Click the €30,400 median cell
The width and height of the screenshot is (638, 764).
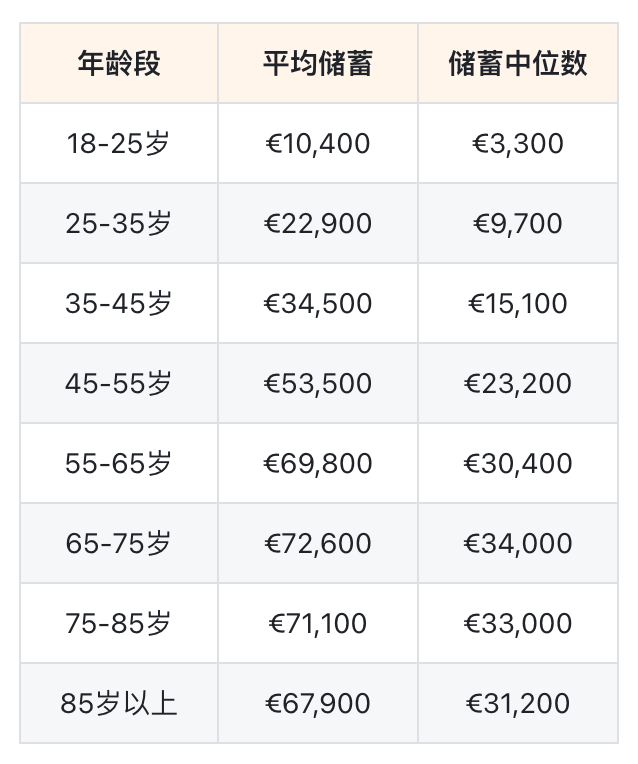click(517, 464)
